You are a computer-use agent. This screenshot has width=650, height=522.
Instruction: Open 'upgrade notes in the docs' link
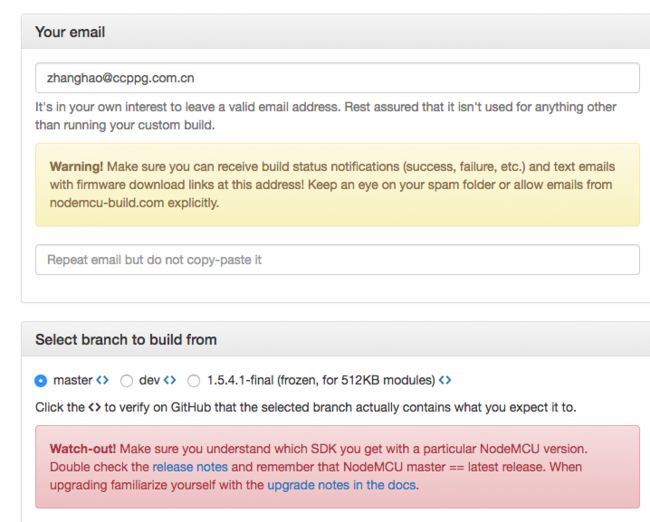pos(342,485)
